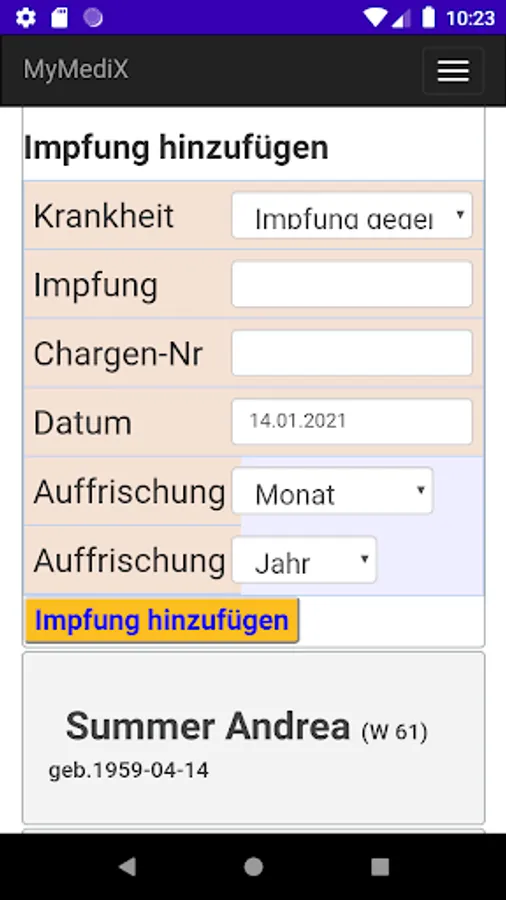Tap the Android home circle button
Viewport: 506px width, 900px height.
click(x=253, y=867)
